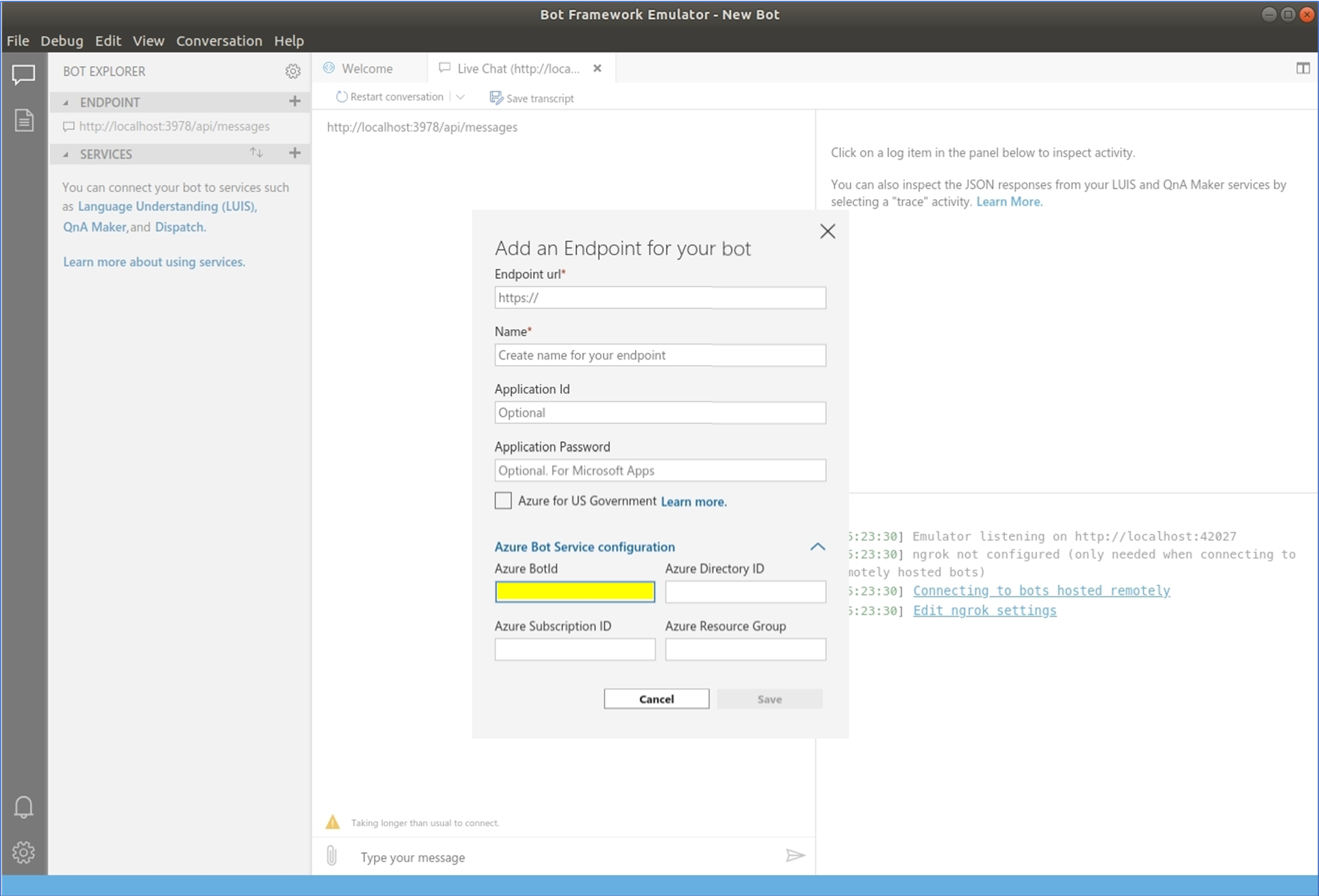The width and height of the screenshot is (1319, 896).
Task: Open the Dispatch link
Action: [x=179, y=227]
